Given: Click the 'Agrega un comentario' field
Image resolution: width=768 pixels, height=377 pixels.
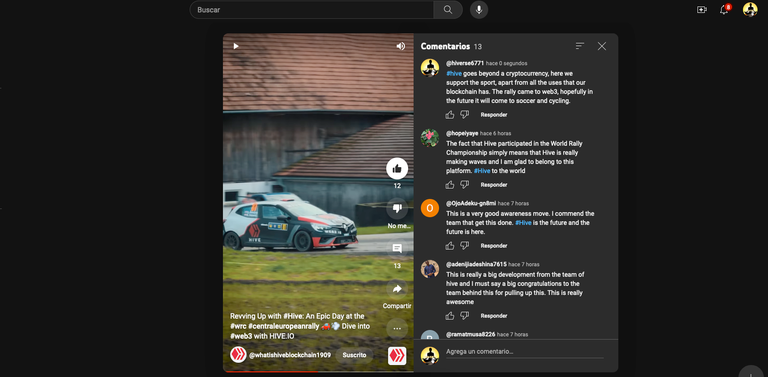Looking at the screenshot, I should pos(525,352).
